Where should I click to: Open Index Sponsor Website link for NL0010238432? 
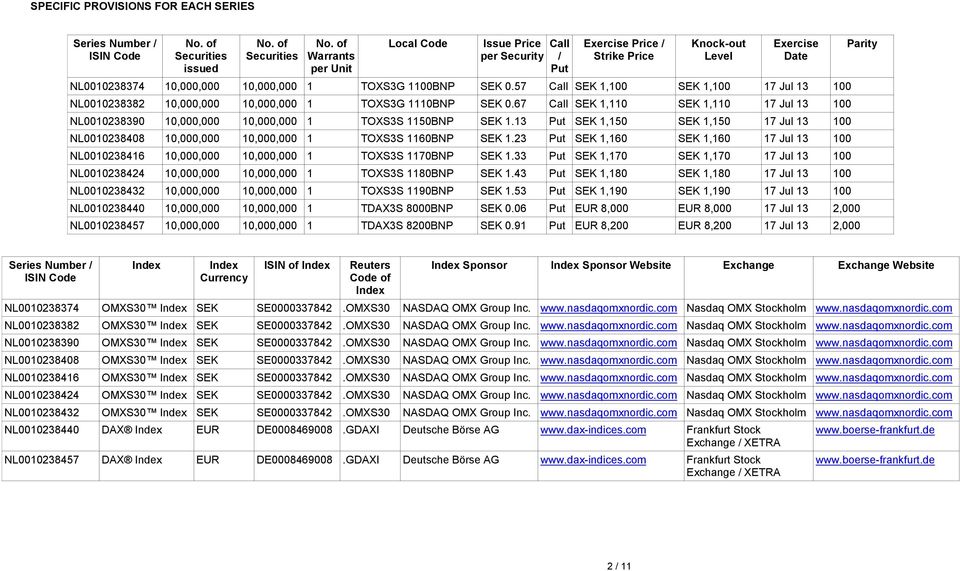(609, 412)
